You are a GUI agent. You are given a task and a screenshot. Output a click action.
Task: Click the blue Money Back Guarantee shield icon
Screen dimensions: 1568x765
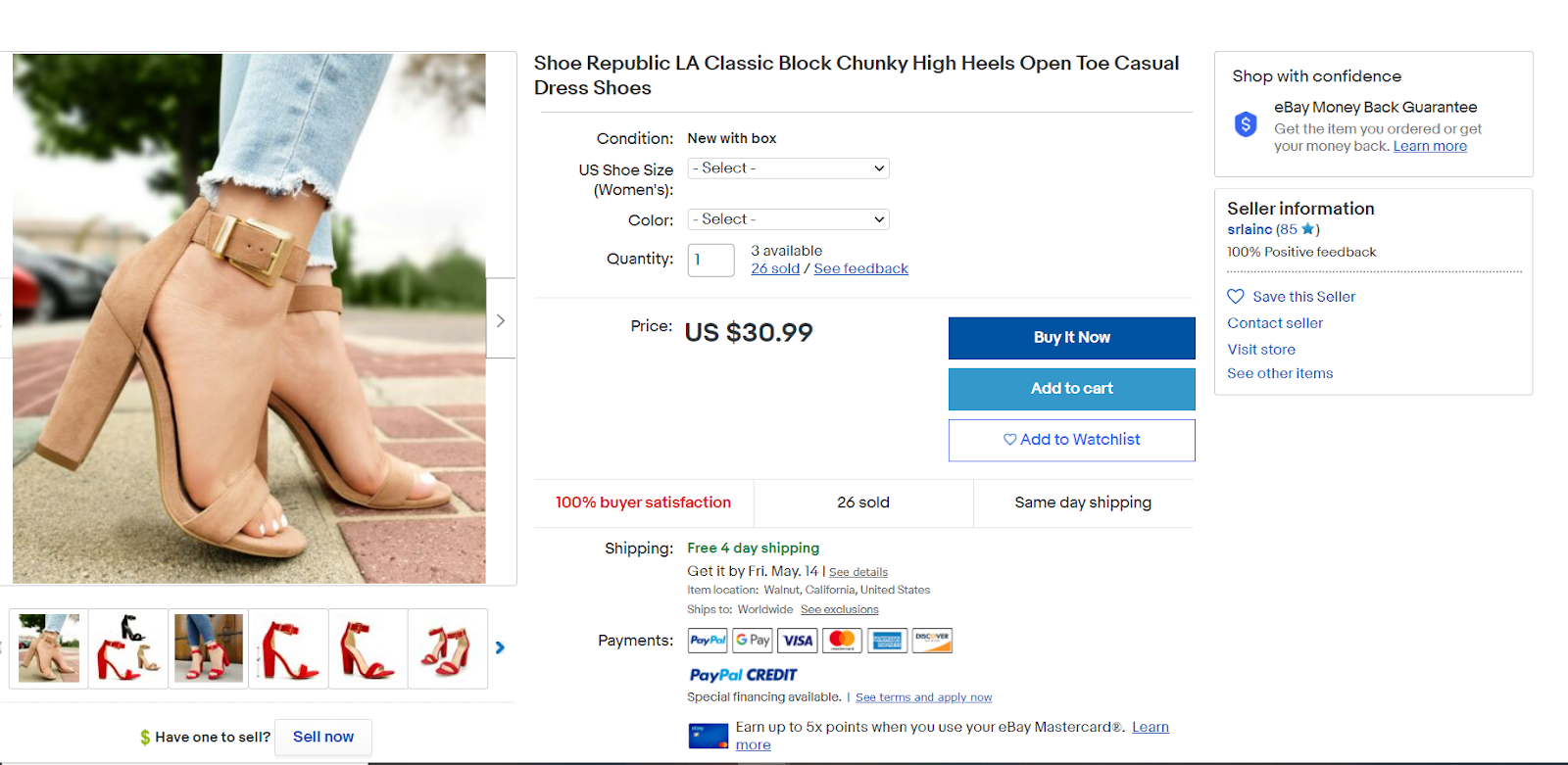point(1246,124)
